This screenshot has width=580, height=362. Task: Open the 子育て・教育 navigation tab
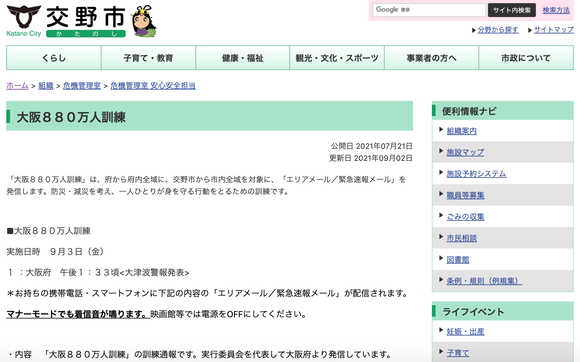pyautogui.click(x=148, y=58)
